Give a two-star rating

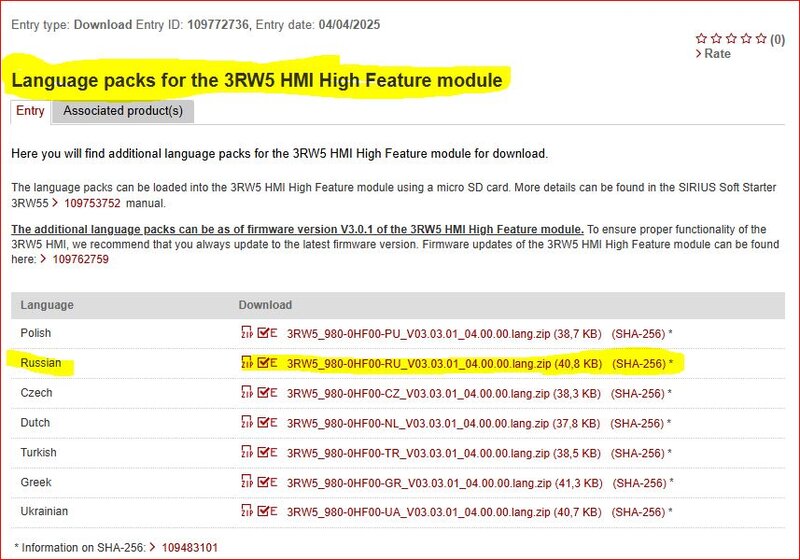[x=716, y=38]
